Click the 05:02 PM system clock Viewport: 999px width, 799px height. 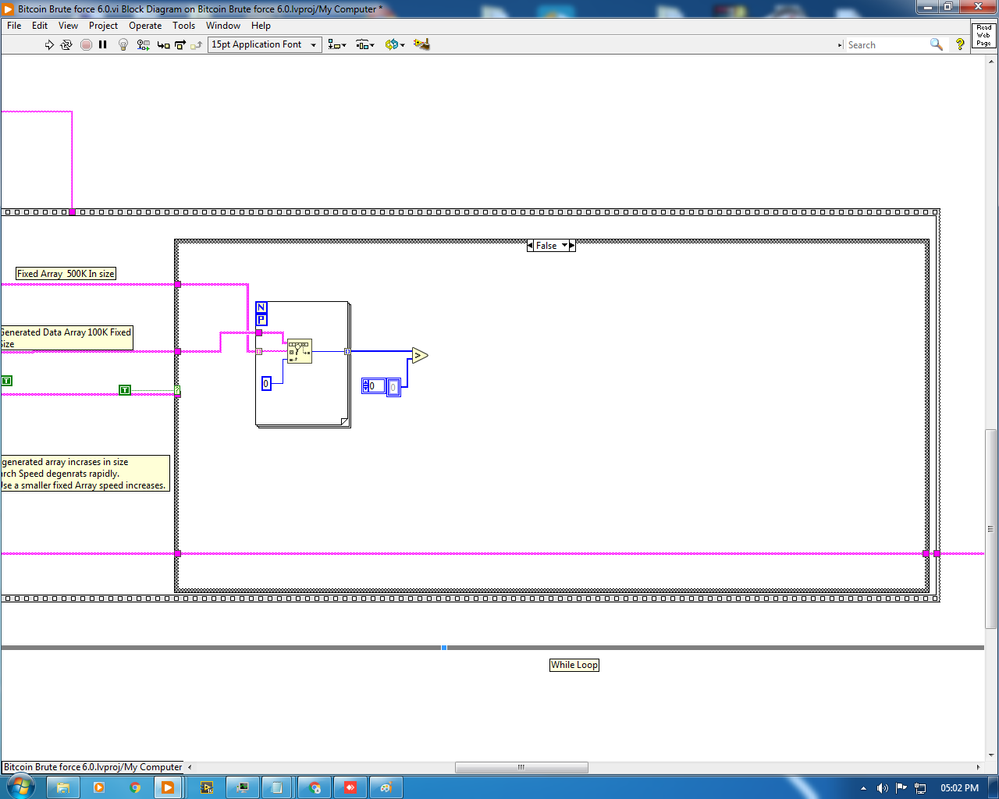click(x=959, y=788)
